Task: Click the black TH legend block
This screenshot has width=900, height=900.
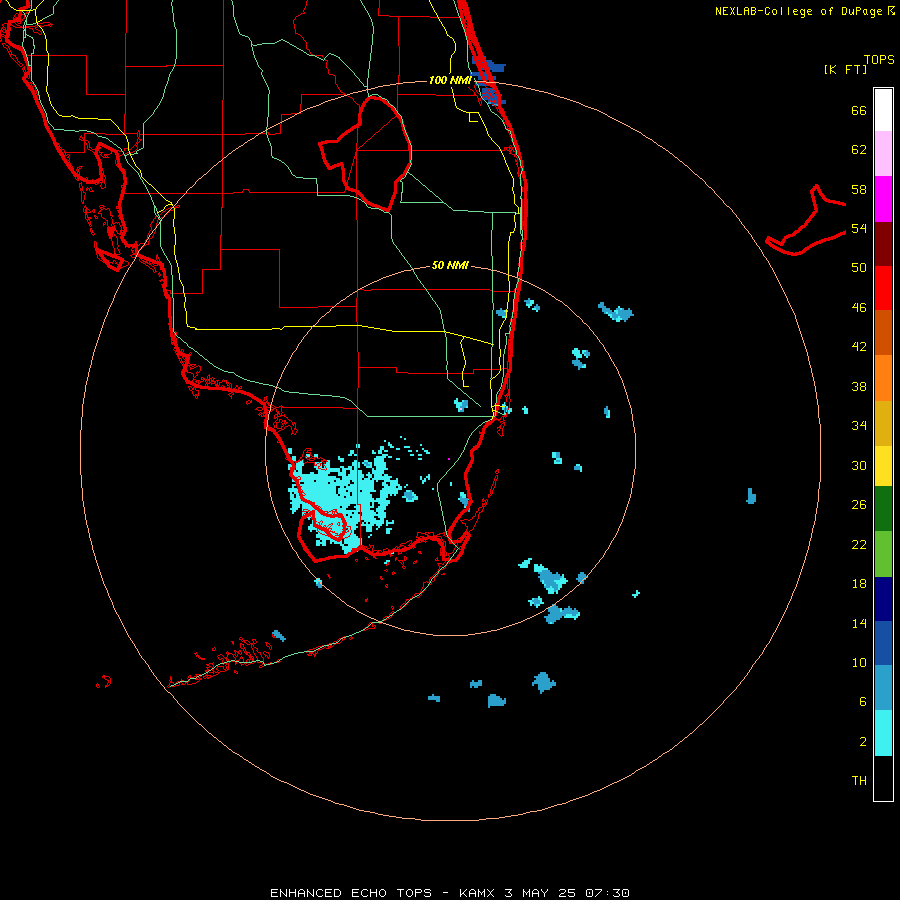Action: (883, 778)
